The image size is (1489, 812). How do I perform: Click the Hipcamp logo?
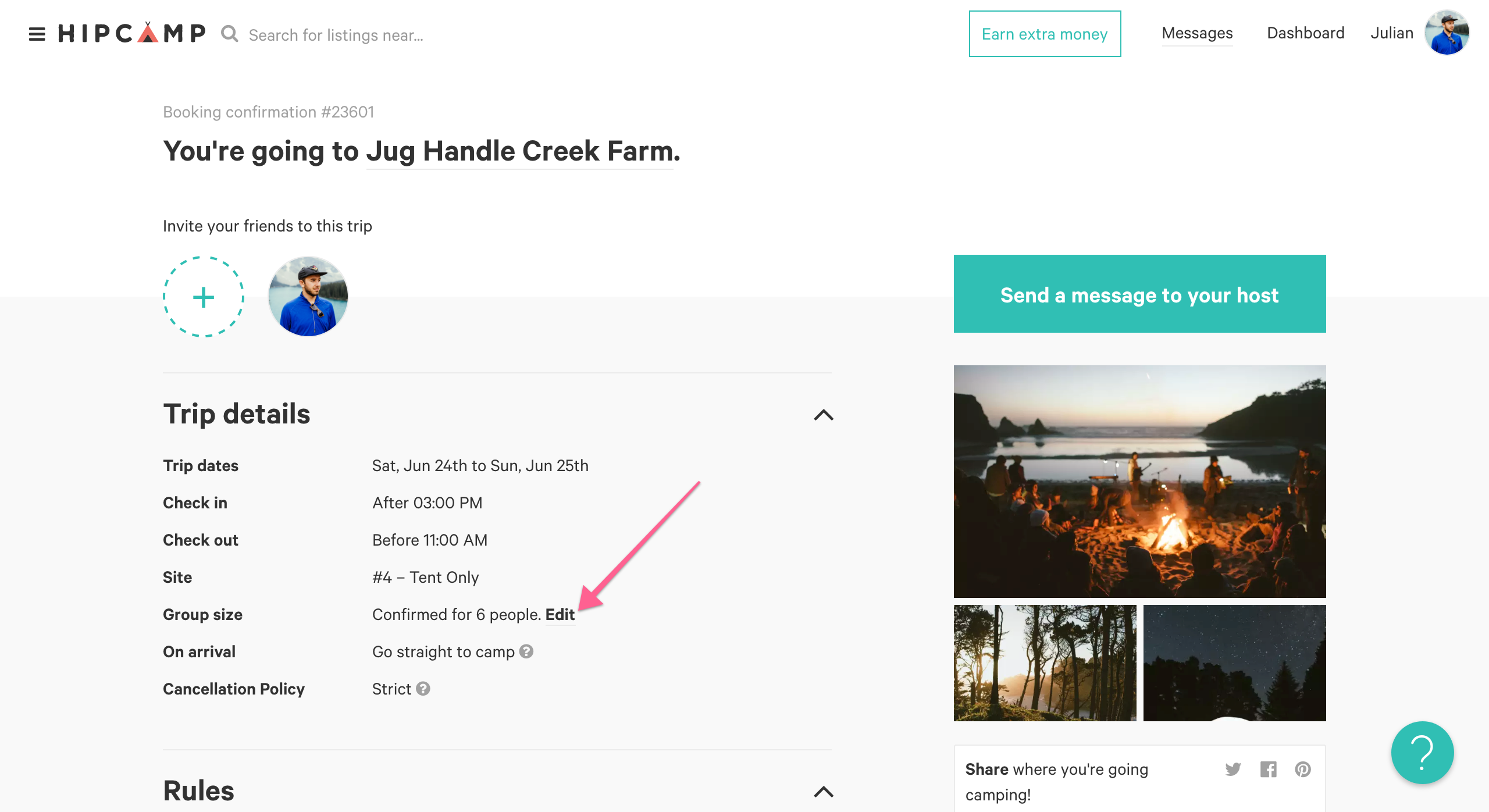132,33
